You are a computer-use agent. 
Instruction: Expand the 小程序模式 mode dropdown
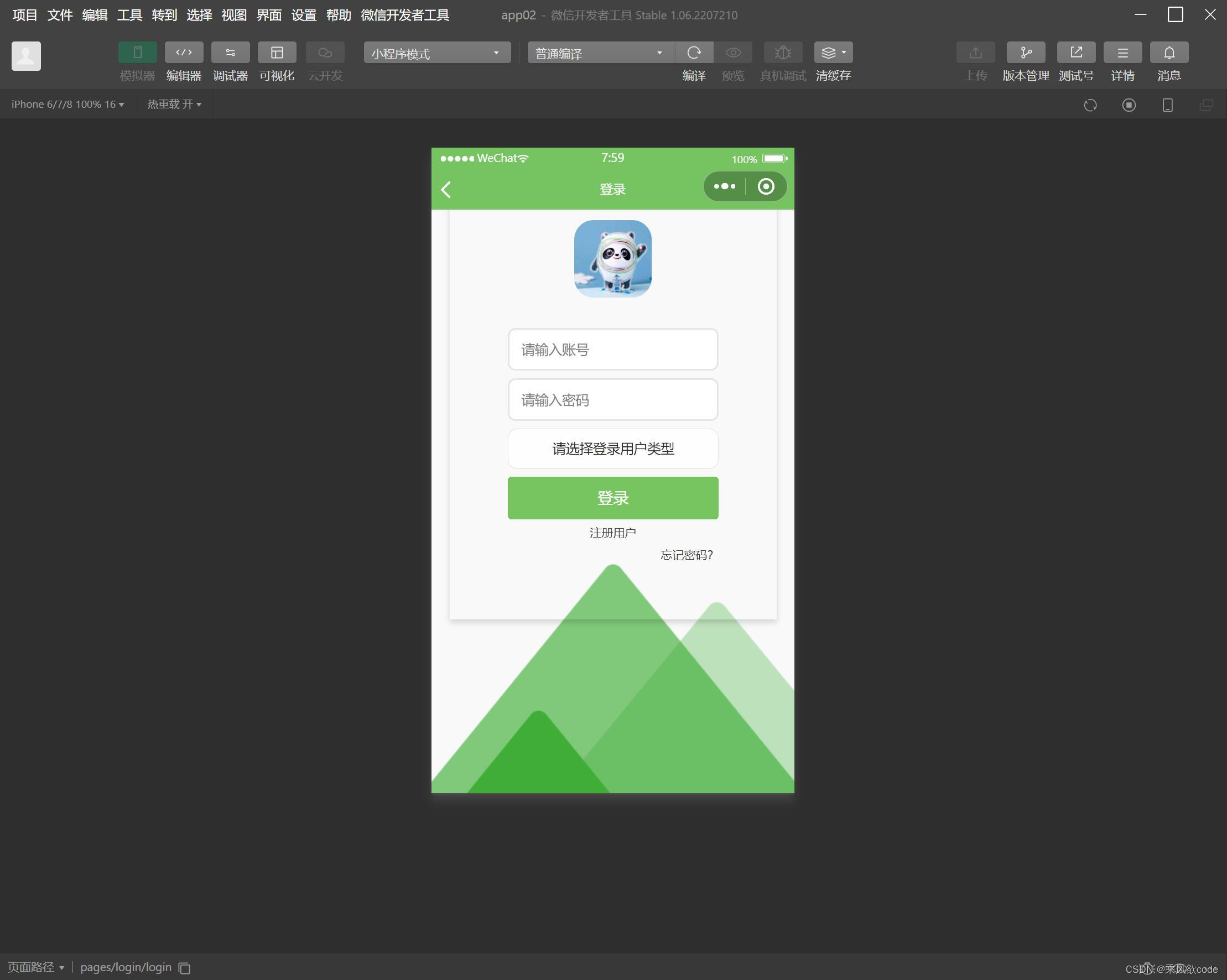click(x=436, y=53)
